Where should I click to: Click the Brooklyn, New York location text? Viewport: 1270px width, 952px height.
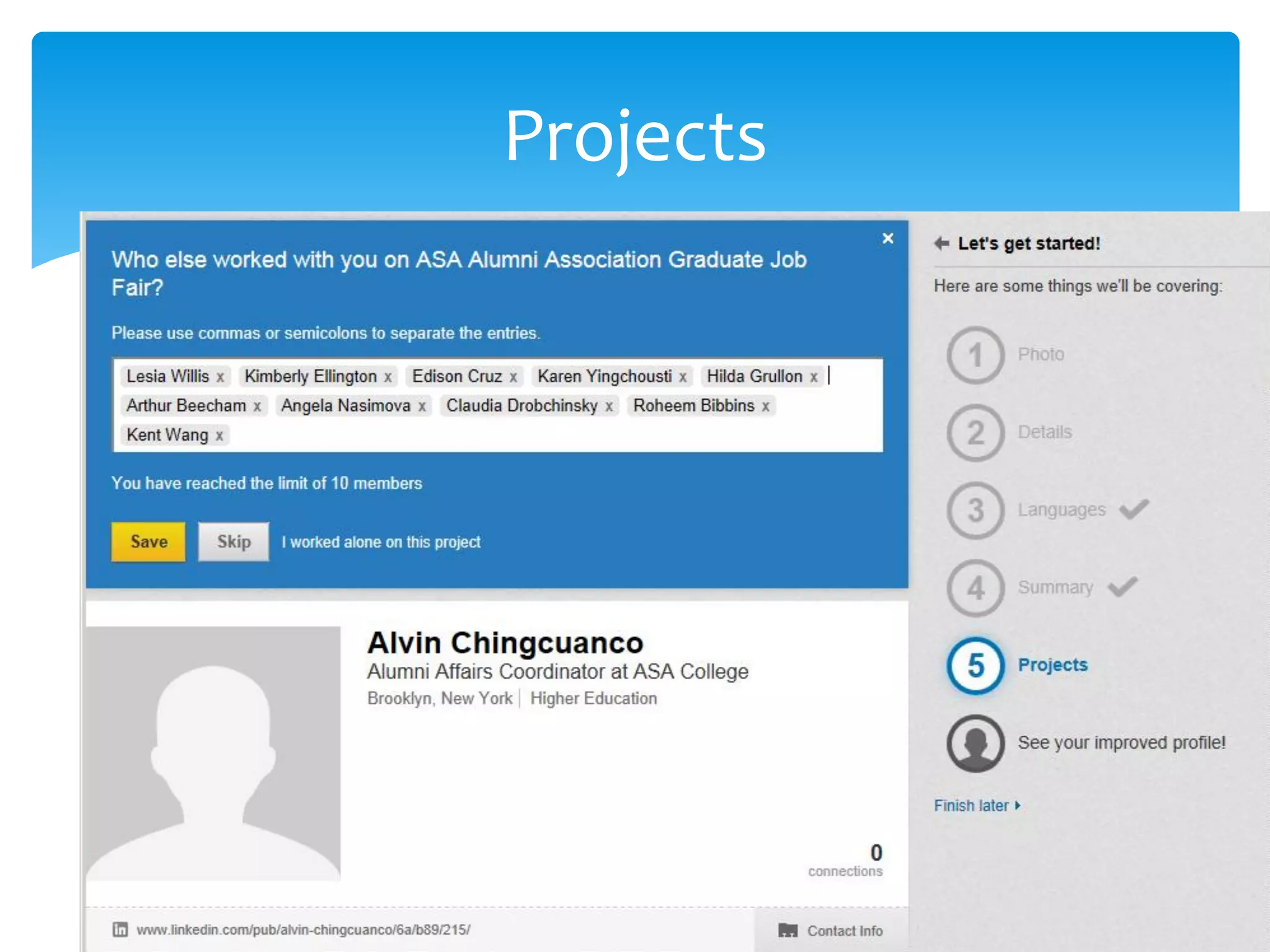(x=440, y=699)
